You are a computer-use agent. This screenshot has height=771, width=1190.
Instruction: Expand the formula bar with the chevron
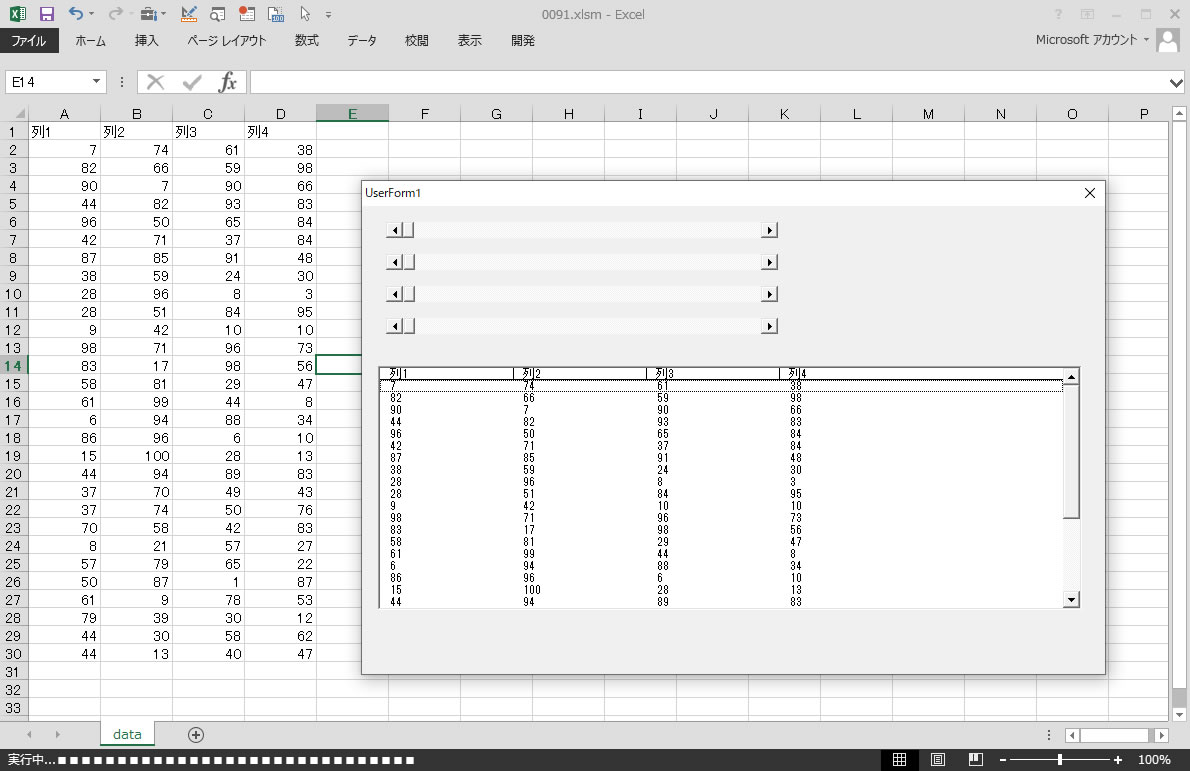point(1176,82)
